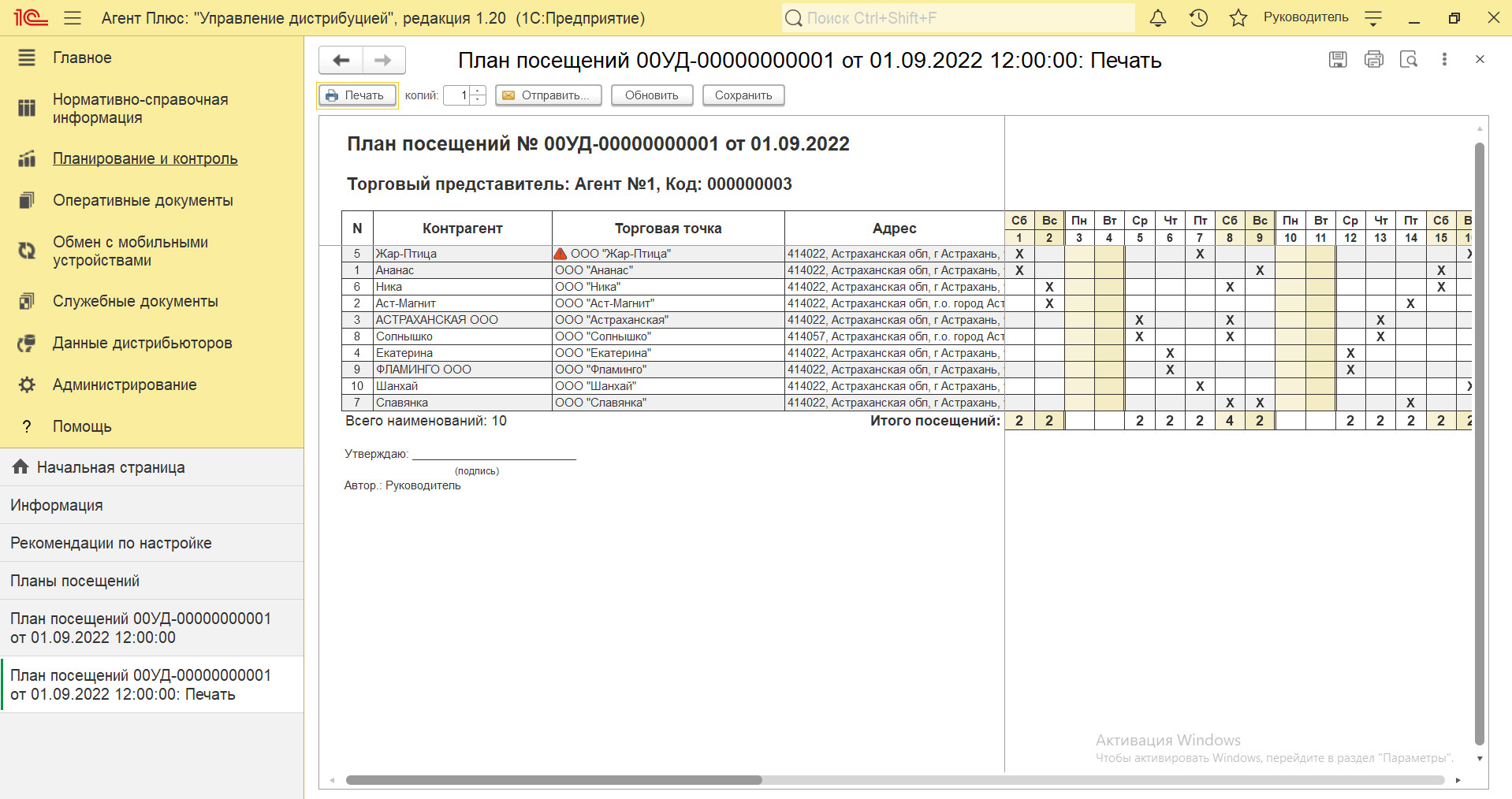
Task: Navigate forward with right arrow button
Action: (384, 60)
